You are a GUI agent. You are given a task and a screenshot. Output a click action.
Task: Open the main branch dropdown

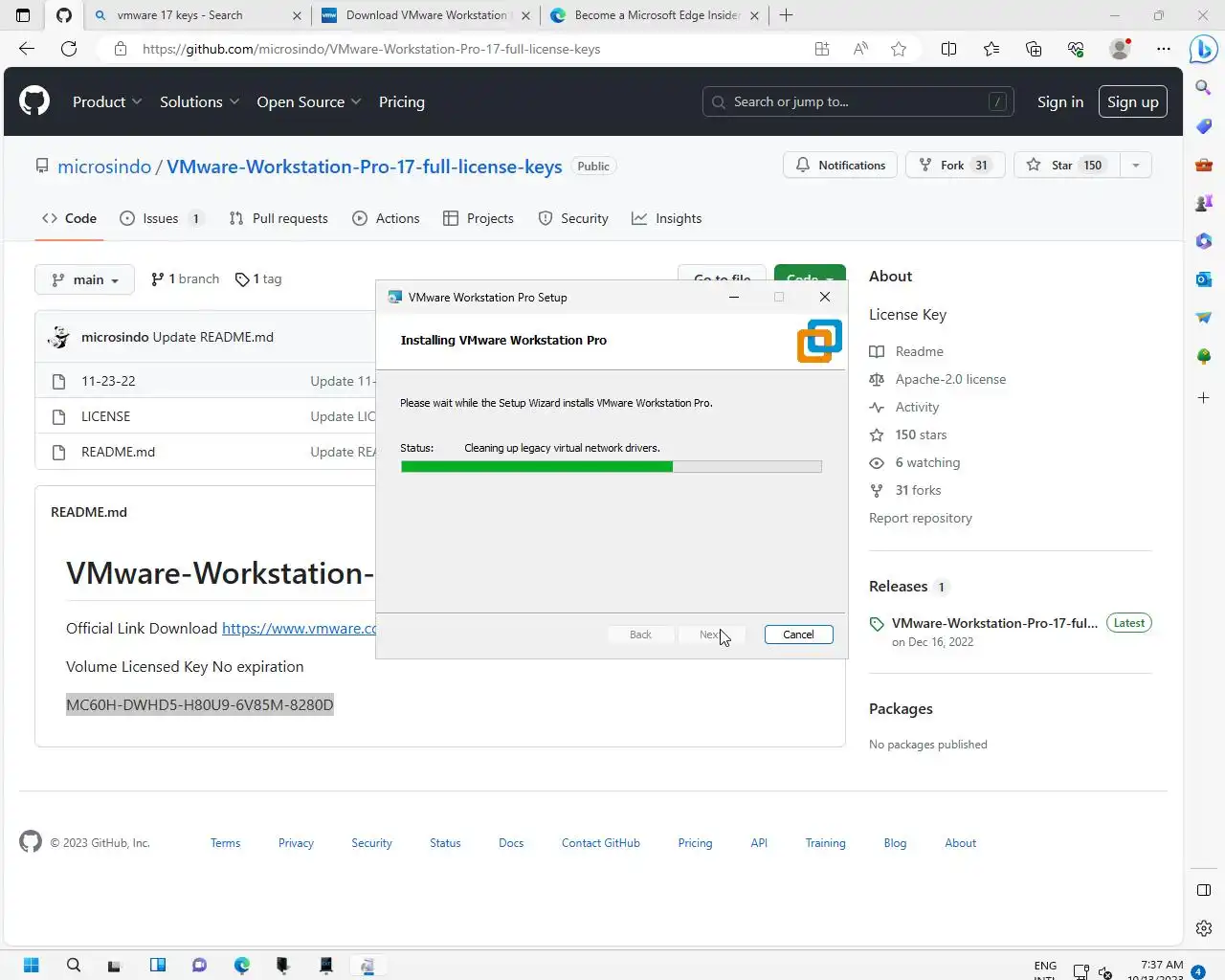pos(84,279)
